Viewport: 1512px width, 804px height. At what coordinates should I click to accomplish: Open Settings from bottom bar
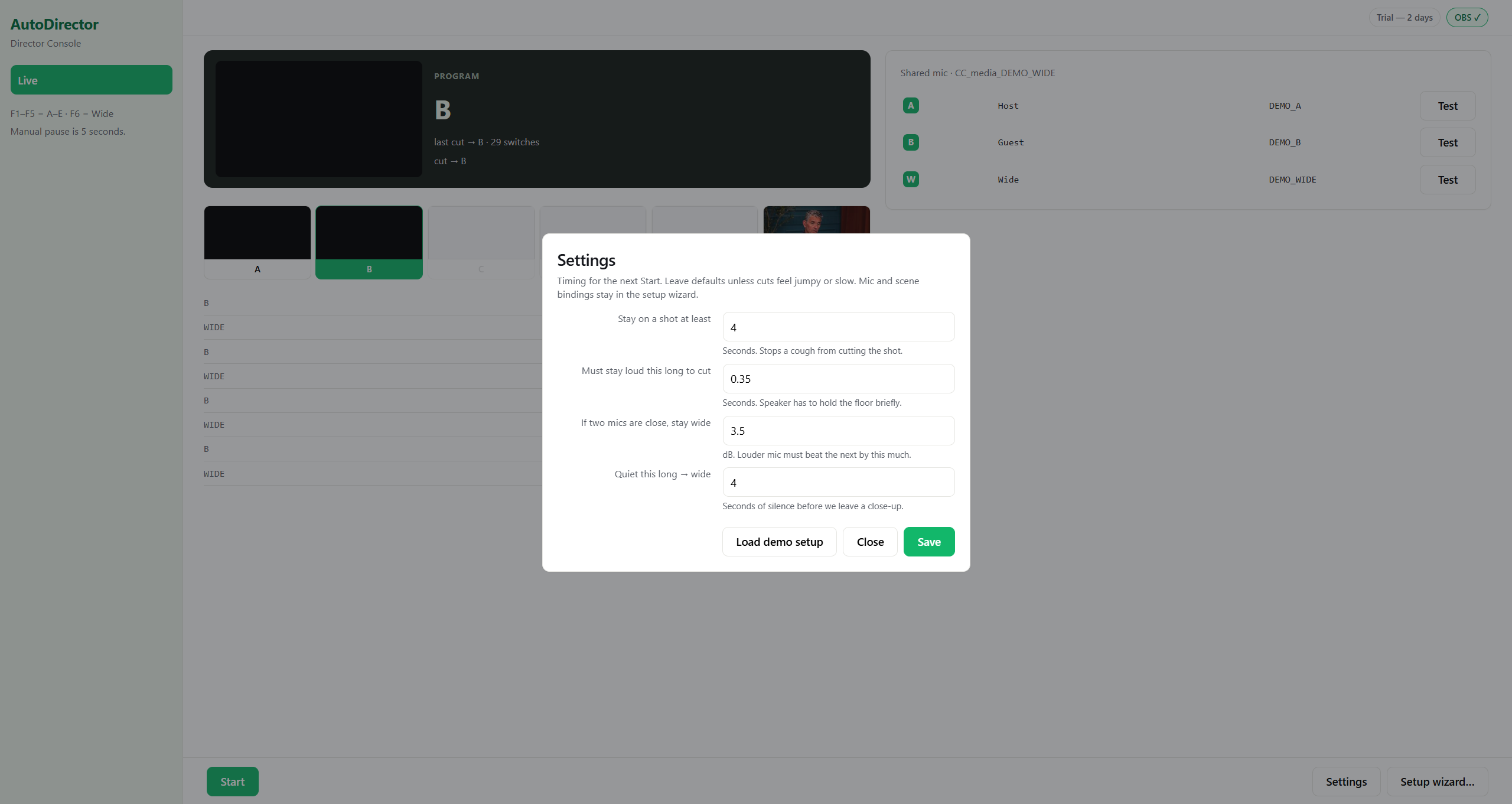point(1347,782)
